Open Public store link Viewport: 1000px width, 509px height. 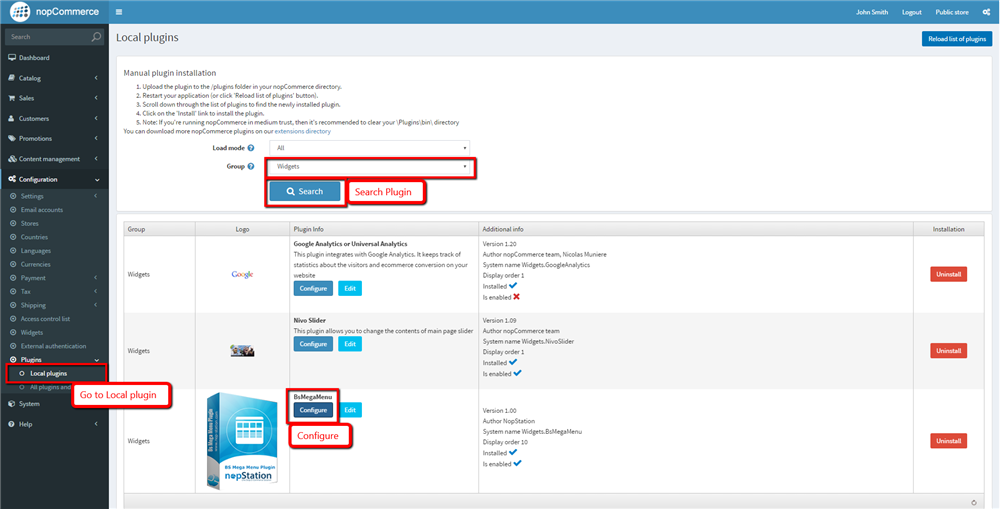coord(952,12)
